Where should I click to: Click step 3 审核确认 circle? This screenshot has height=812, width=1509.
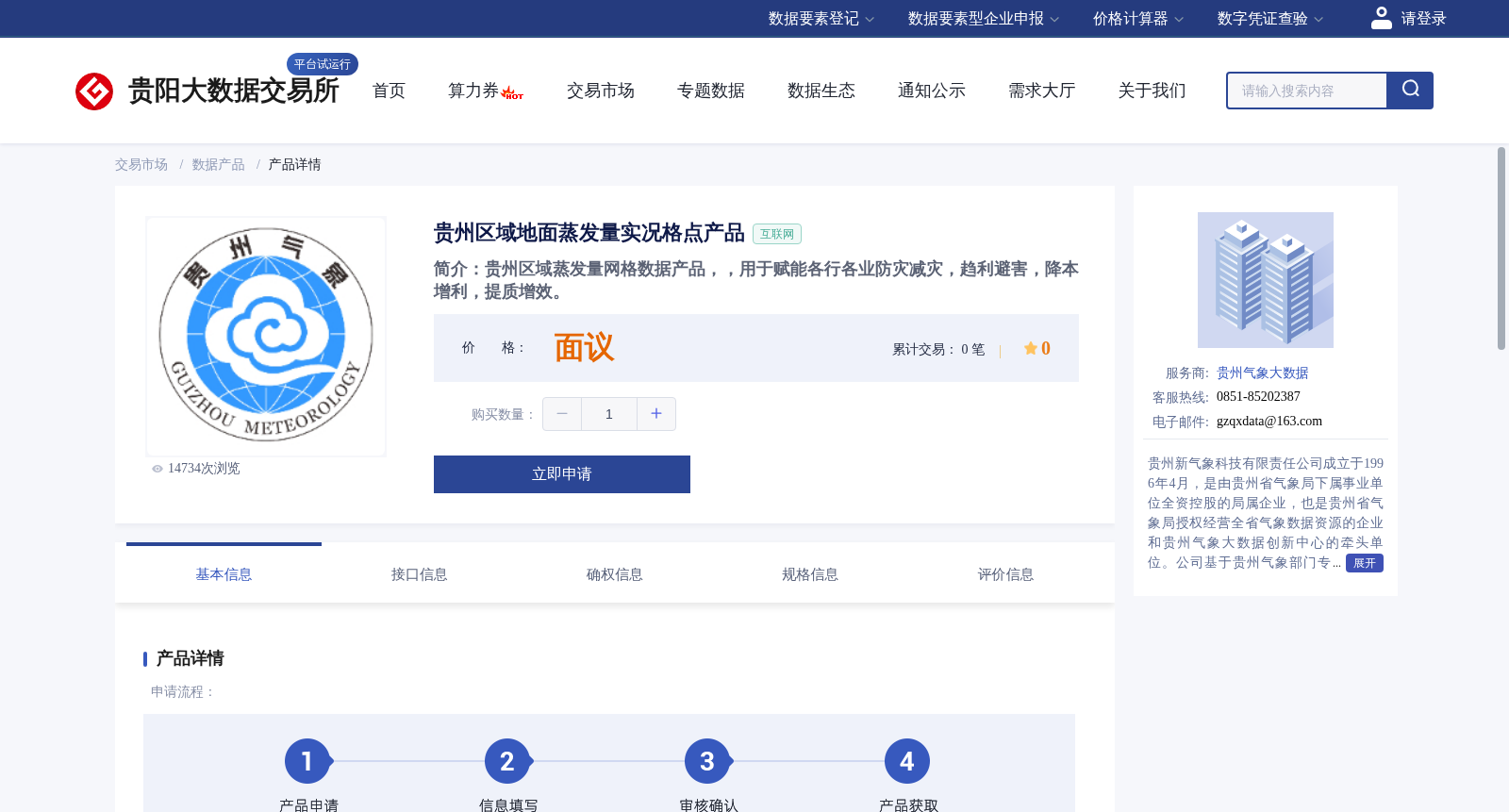tap(707, 761)
